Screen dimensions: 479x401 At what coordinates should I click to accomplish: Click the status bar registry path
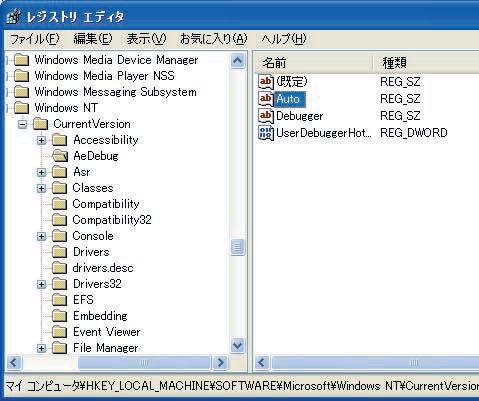click(242, 386)
